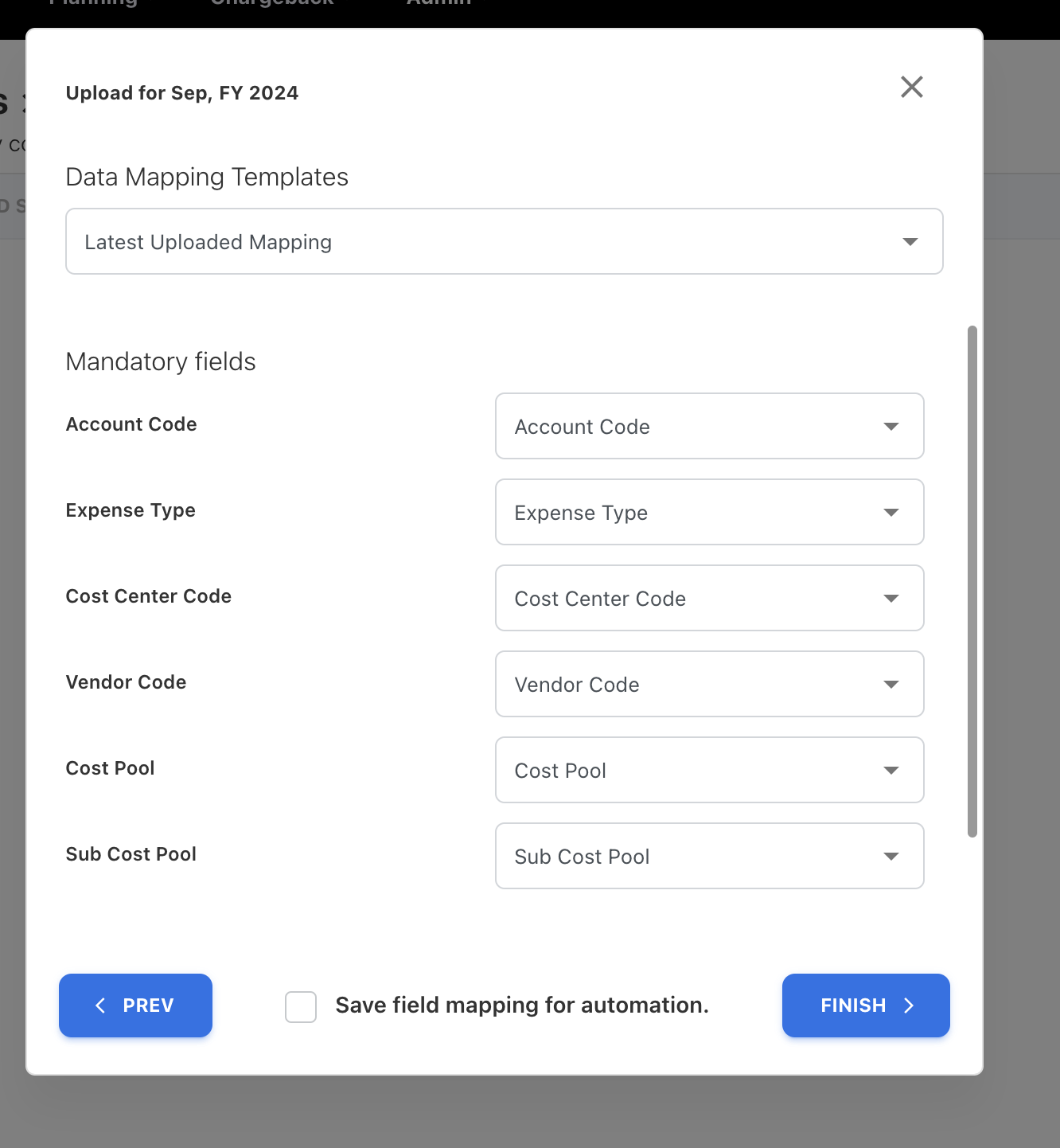Viewport: 1060px width, 1148px height.
Task: Click the Cost Center Code arrow icon
Action: (x=891, y=599)
